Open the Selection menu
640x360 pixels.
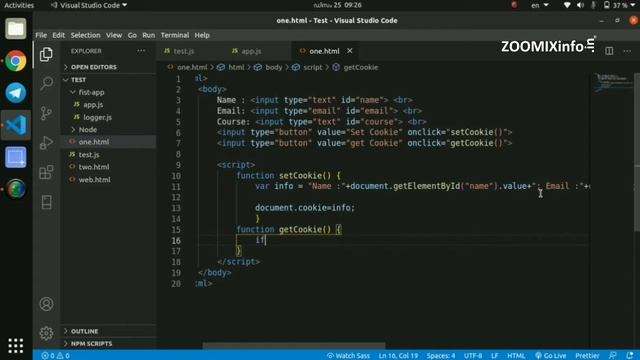click(x=85, y=35)
